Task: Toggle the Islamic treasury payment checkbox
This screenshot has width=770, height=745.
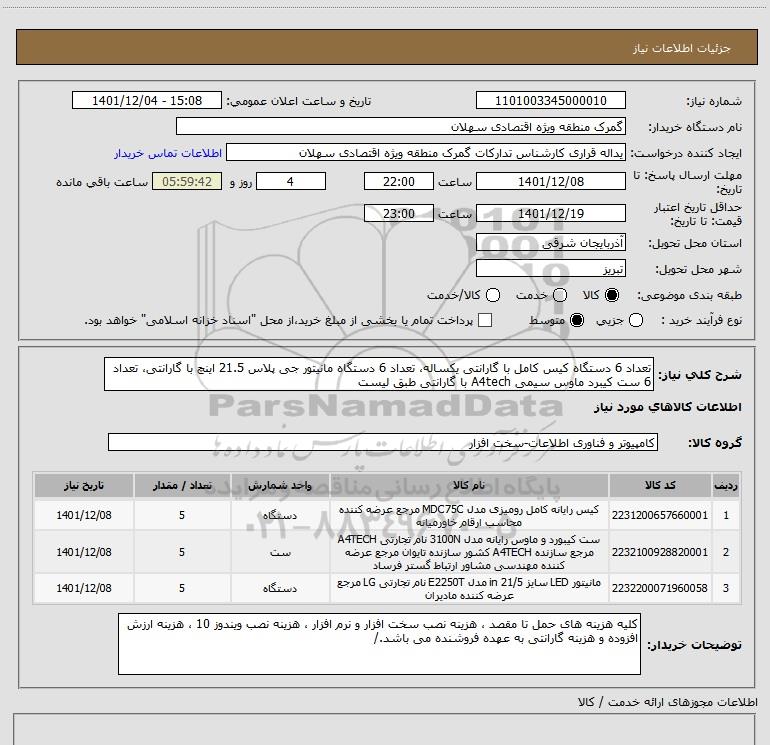Action: tap(485, 320)
